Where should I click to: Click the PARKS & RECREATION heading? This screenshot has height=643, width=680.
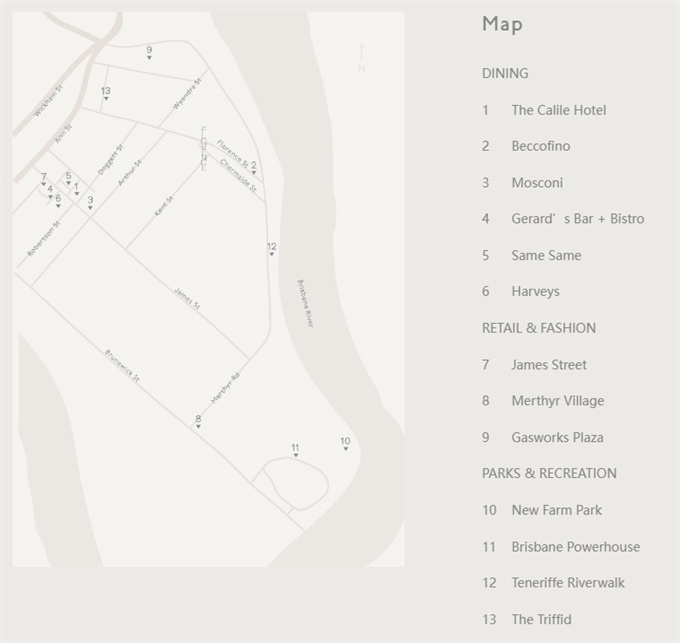[549, 473]
